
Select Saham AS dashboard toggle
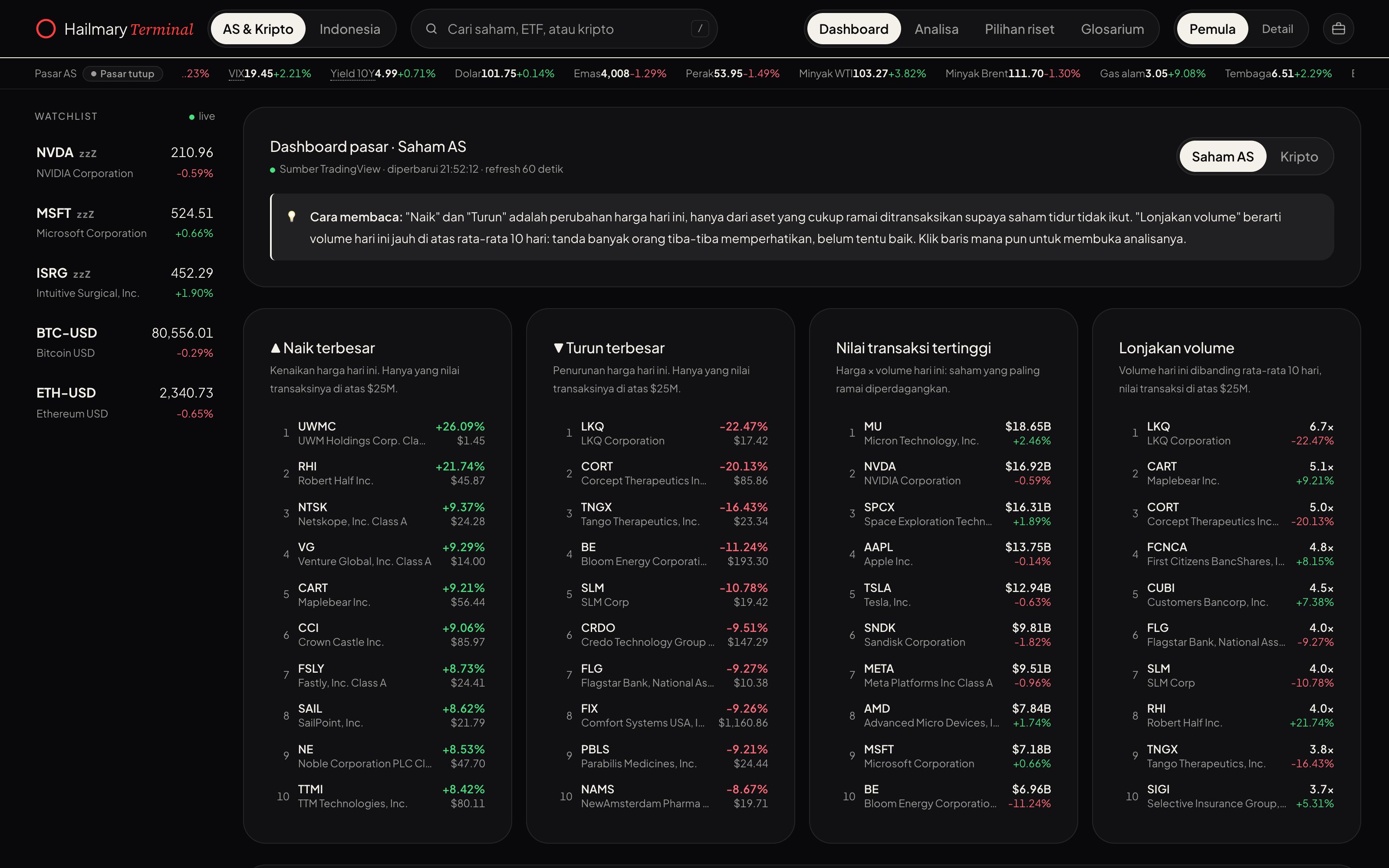(x=1223, y=156)
